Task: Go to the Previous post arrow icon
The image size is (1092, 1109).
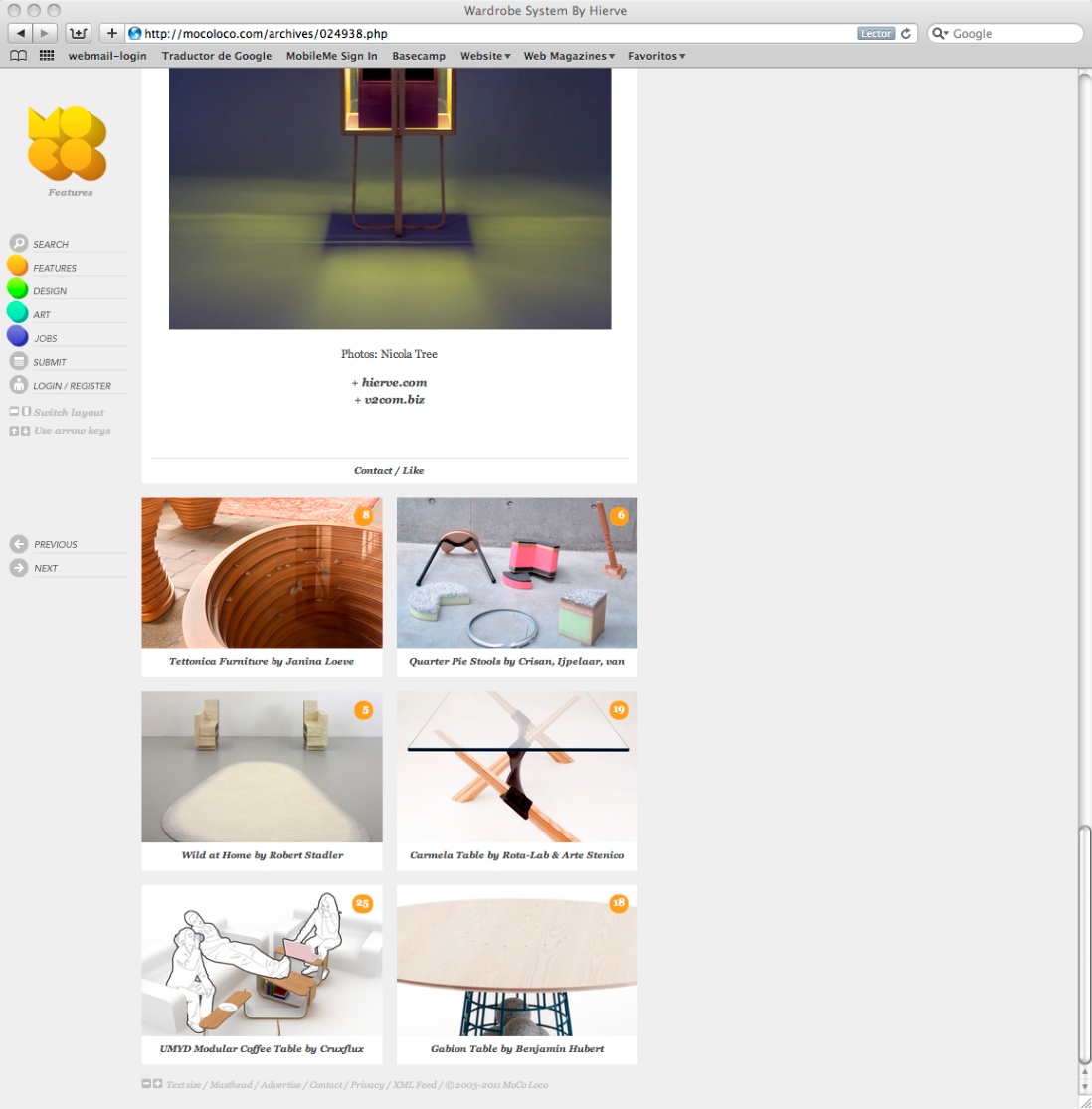Action: coord(18,544)
